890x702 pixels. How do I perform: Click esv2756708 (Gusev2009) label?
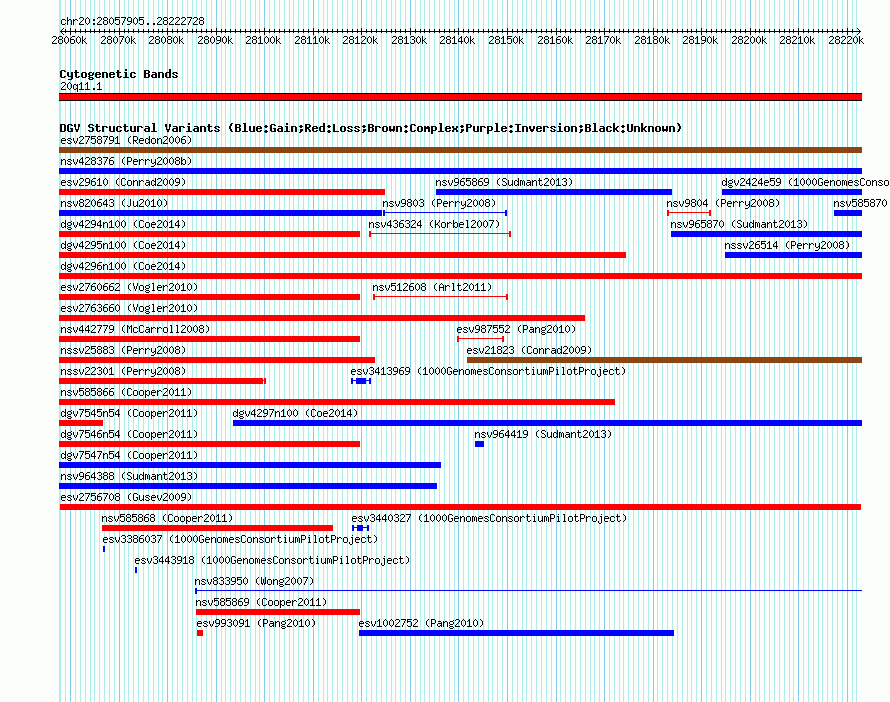point(126,497)
